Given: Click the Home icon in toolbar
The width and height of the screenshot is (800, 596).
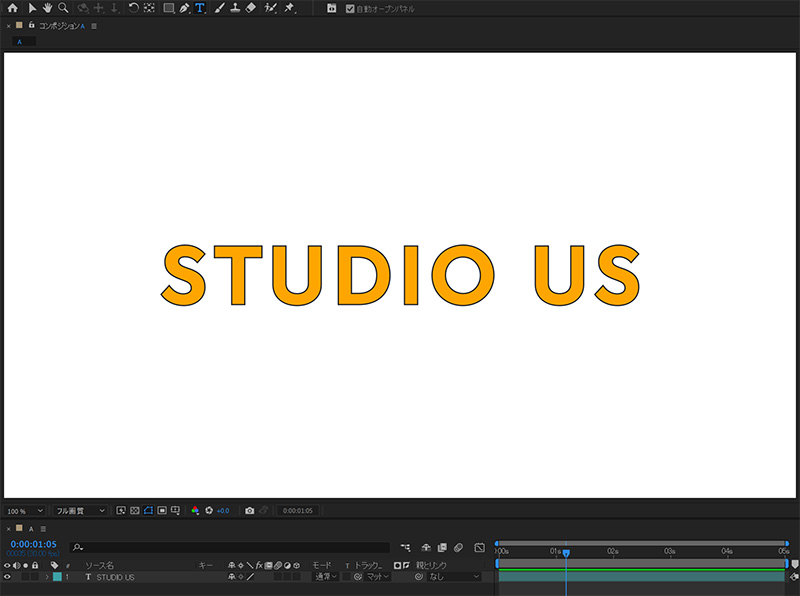Looking at the screenshot, I should [12, 8].
